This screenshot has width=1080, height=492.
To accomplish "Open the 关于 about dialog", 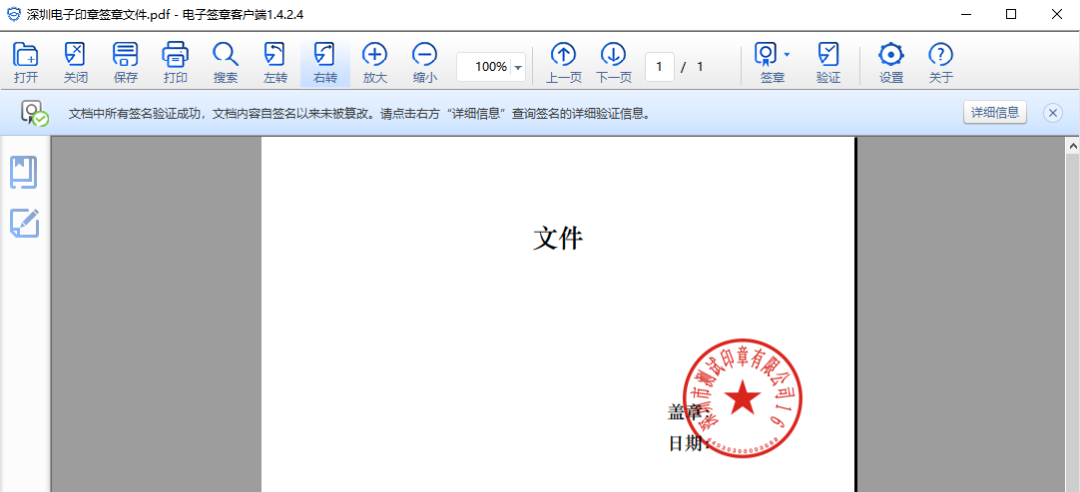I will [941, 63].
